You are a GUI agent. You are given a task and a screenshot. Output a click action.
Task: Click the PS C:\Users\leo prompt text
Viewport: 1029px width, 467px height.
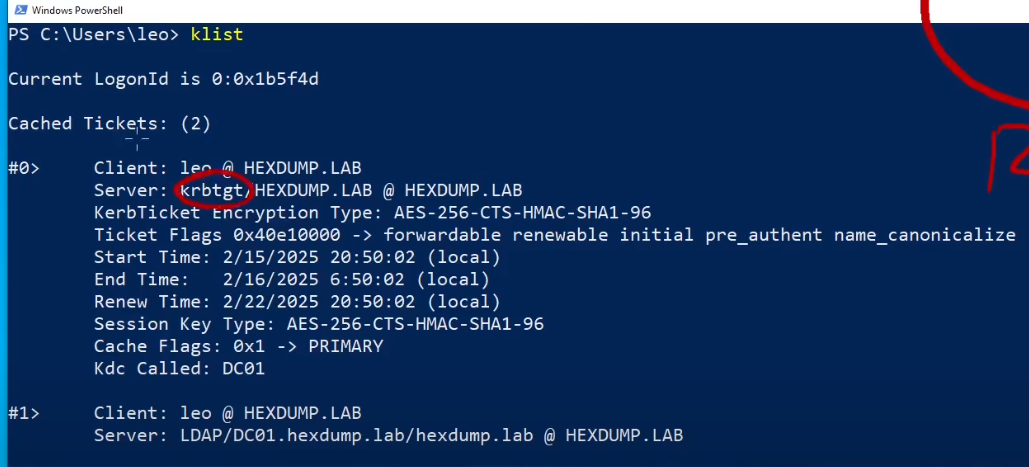91,35
